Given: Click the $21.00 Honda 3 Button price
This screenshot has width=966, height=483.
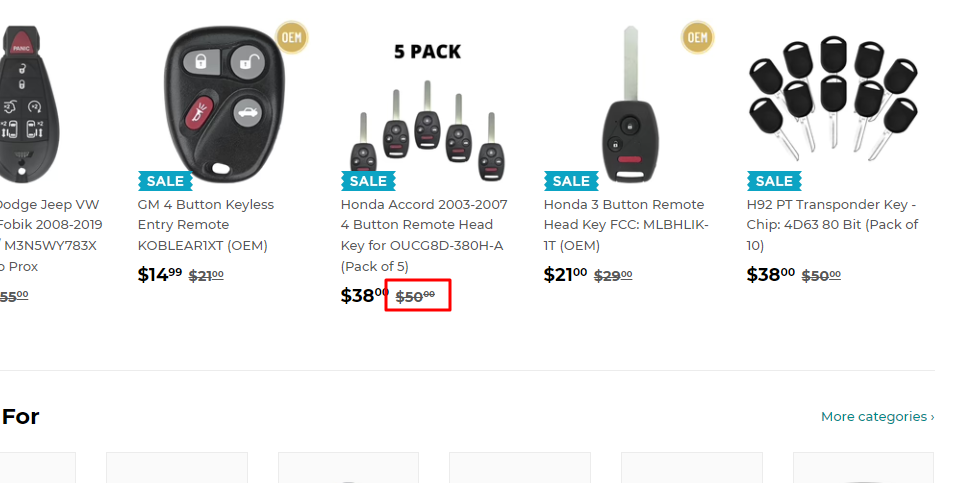Looking at the screenshot, I should click(x=565, y=274).
